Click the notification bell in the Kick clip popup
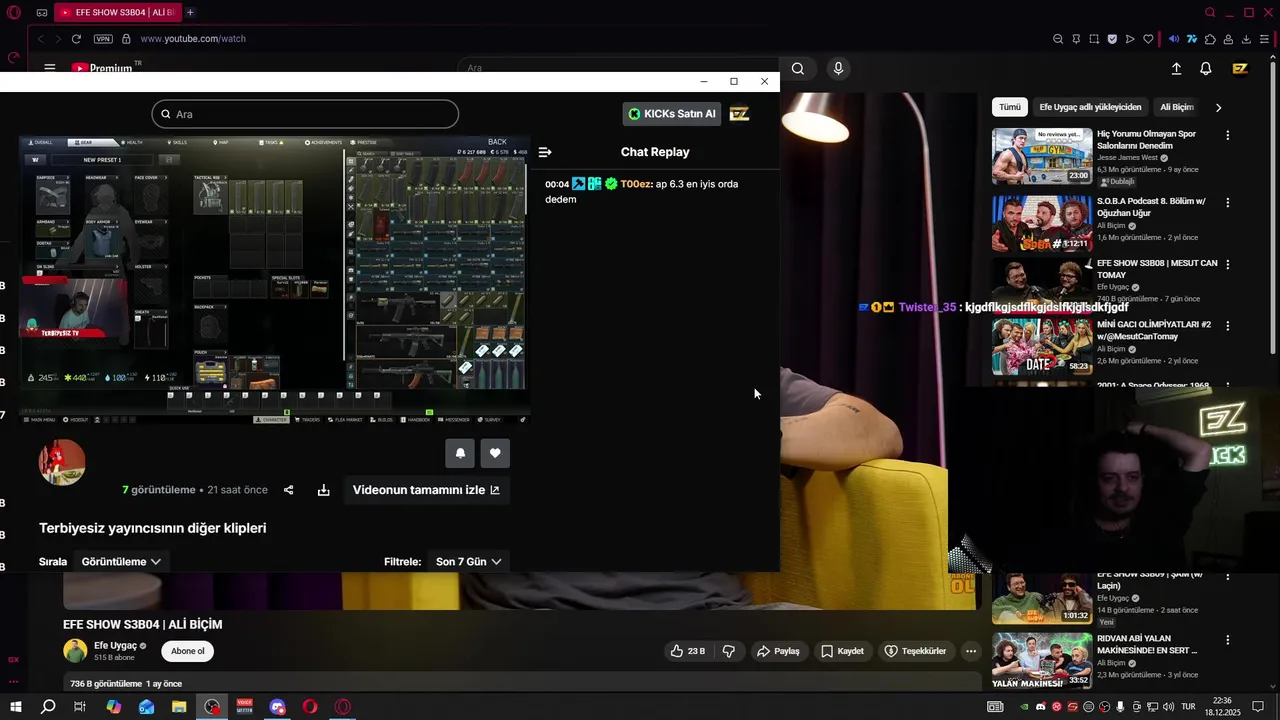Image resolution: width=1280 pixels, height=720 pixels. 460,453
